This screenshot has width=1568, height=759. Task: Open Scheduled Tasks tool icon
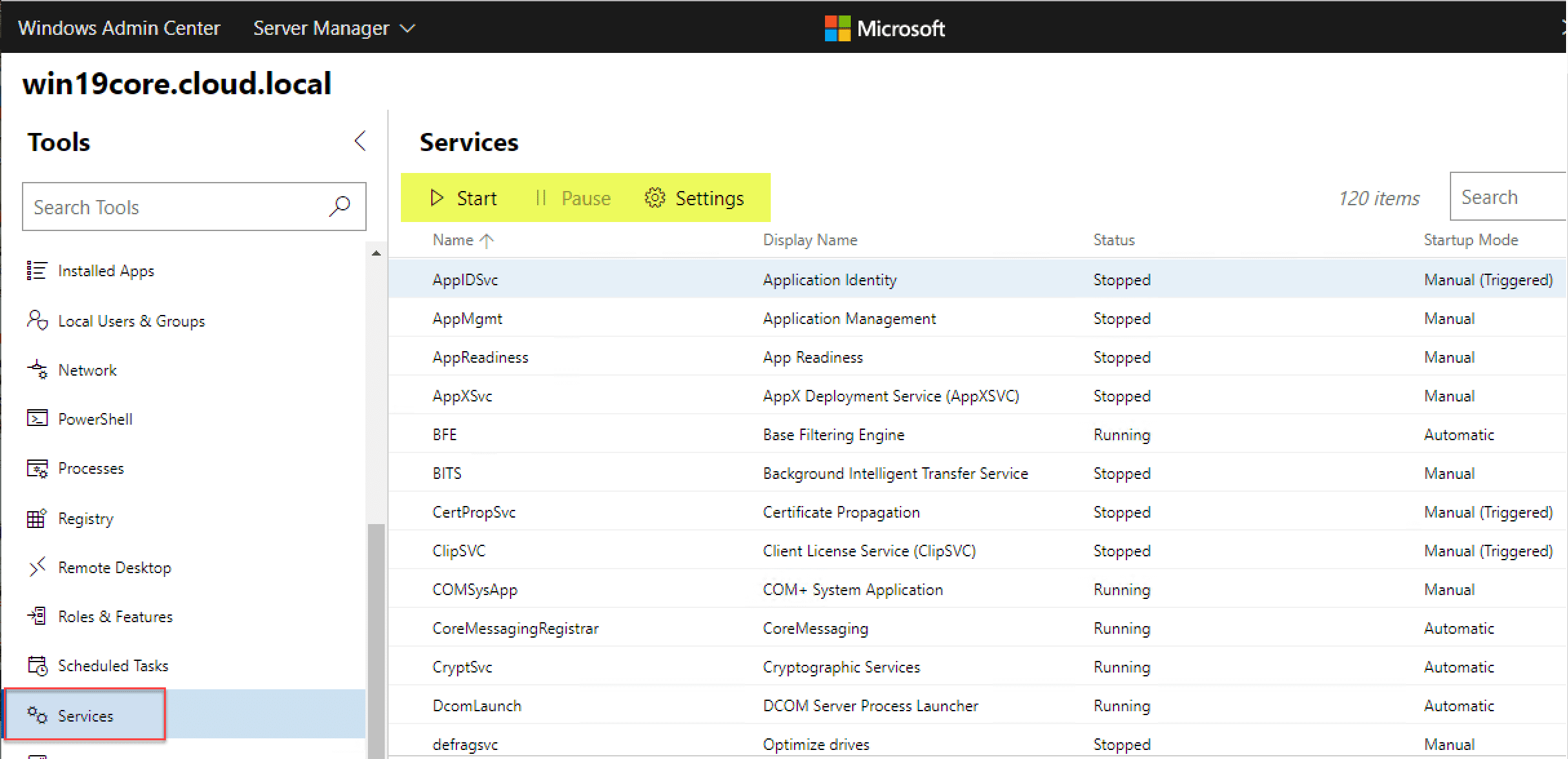pos(37,665)
